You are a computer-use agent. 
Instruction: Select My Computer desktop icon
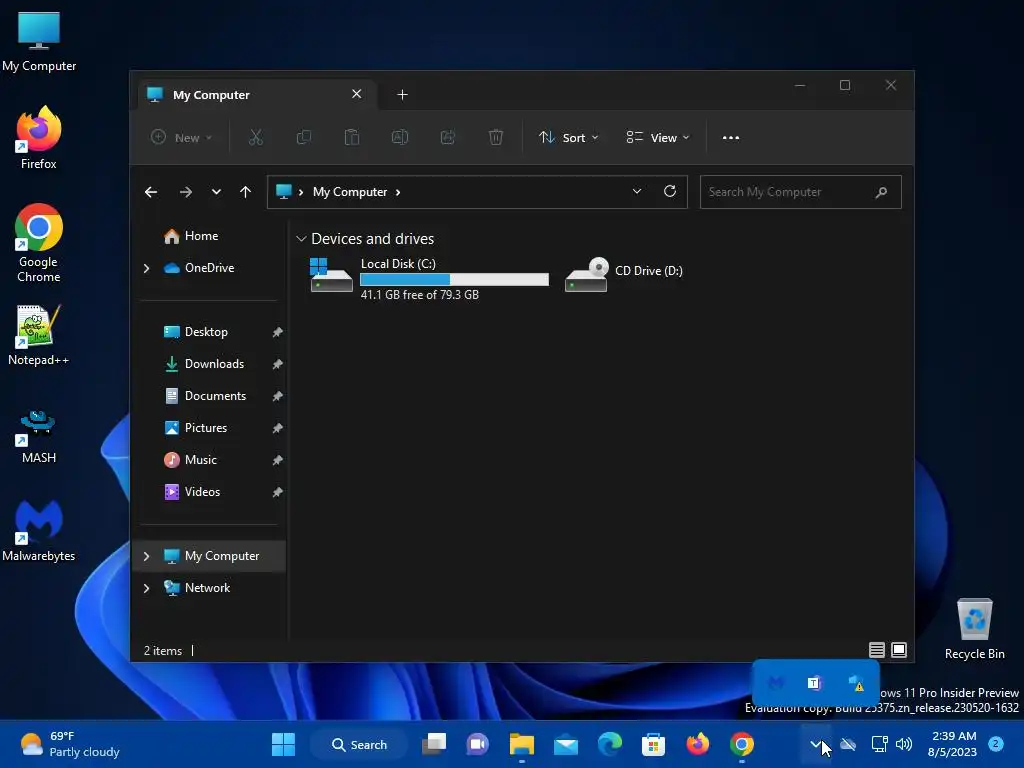coord(39,42)
